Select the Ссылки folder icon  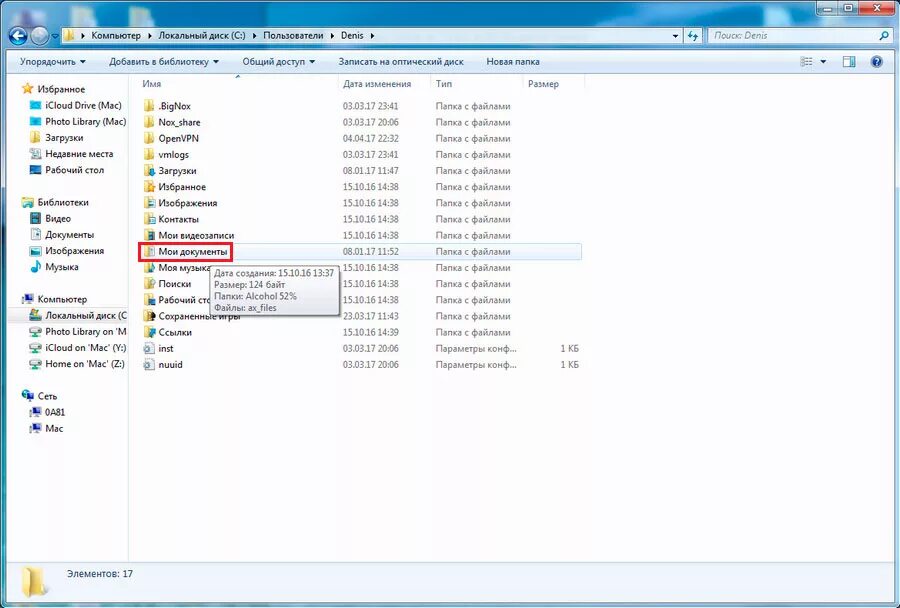pyautogui.click(x=149, y=332)
